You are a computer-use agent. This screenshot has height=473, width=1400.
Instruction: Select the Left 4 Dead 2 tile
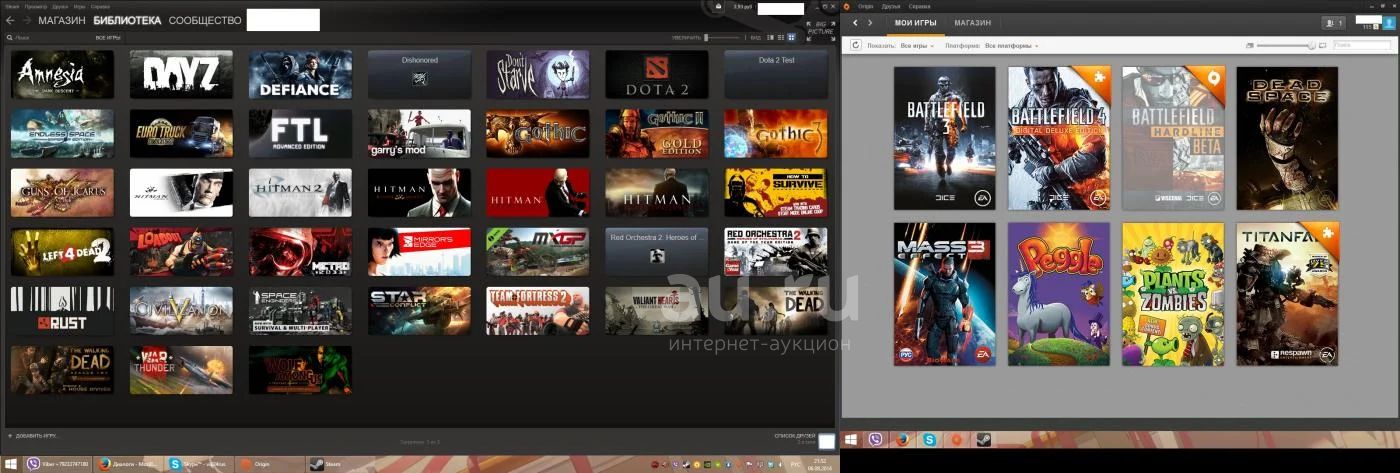click(x=62, y=252)
